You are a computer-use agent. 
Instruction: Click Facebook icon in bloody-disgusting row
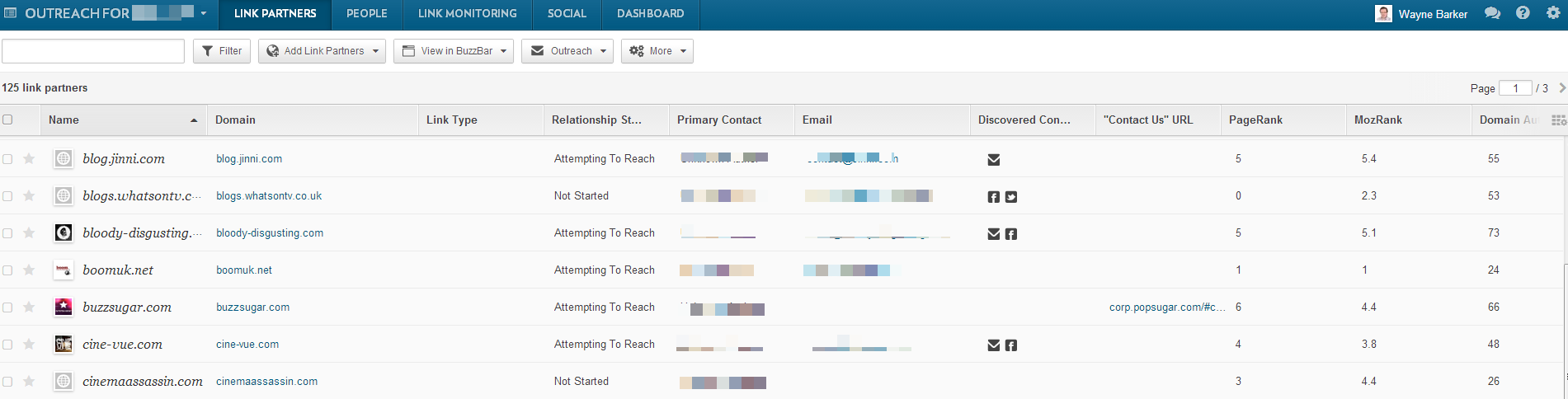click(x=1011, y=234)
